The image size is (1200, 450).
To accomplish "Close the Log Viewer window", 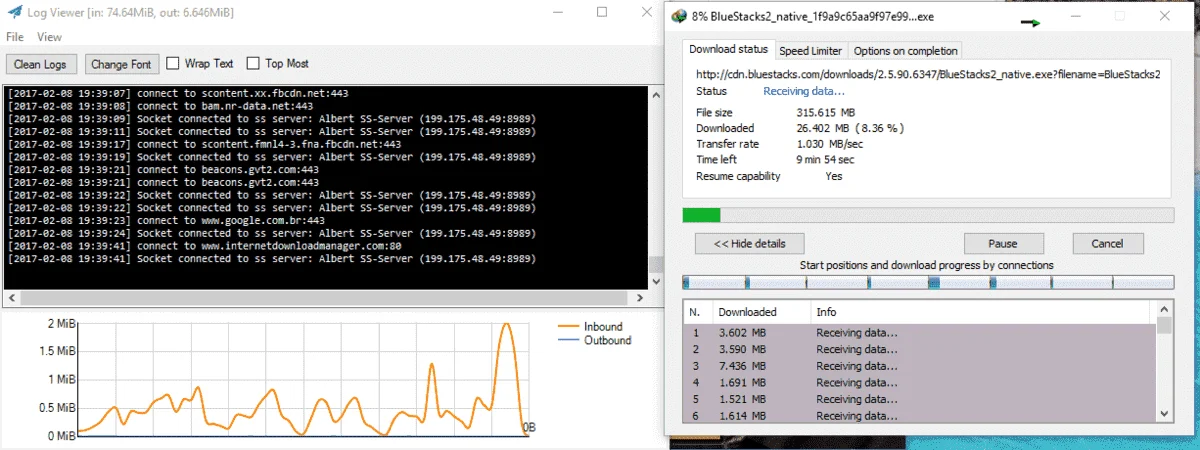I will pos(647,13).
